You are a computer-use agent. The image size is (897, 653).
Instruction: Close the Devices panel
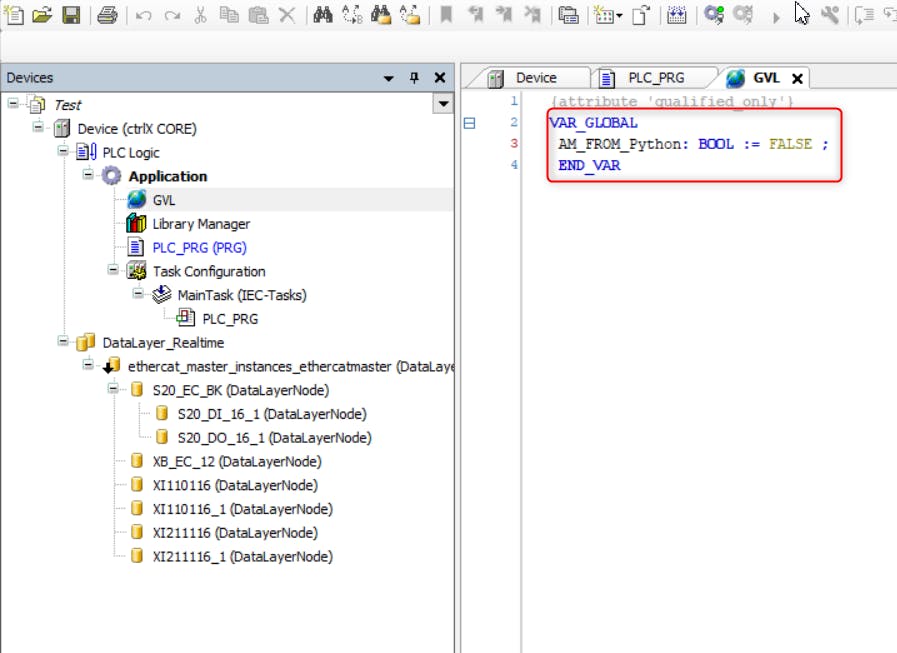(x=440, y=78)
